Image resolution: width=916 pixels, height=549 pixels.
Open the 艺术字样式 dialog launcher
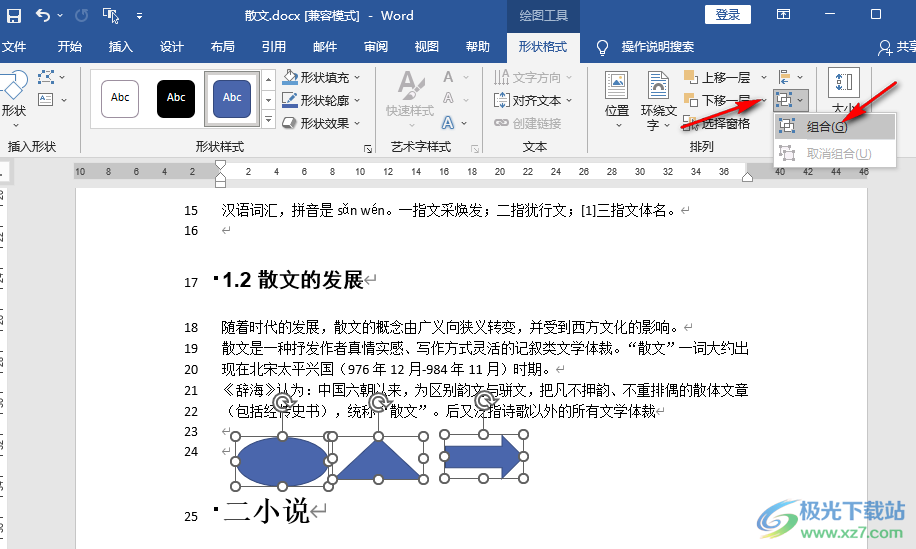(475, 149)
